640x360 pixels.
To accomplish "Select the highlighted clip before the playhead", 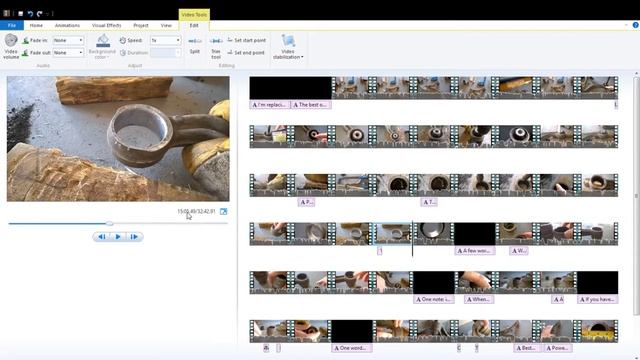I will (392, 234).
